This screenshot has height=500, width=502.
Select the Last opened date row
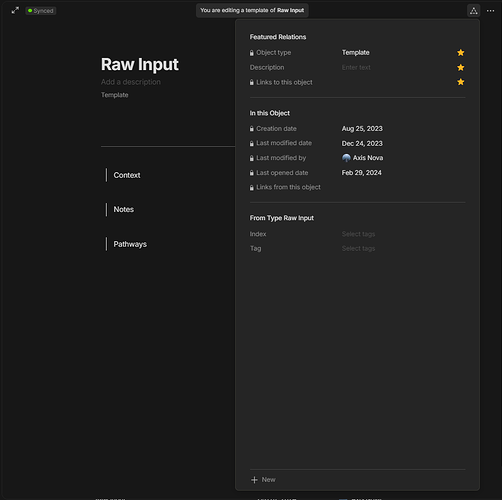tap(357, 173)
